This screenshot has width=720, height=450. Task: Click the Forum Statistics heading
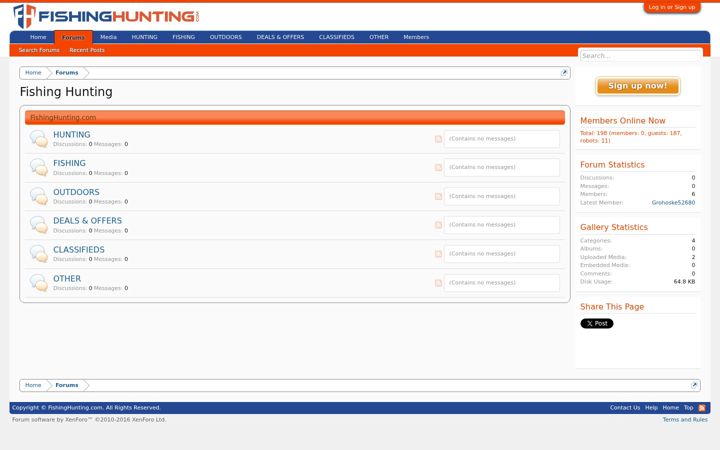612,165
